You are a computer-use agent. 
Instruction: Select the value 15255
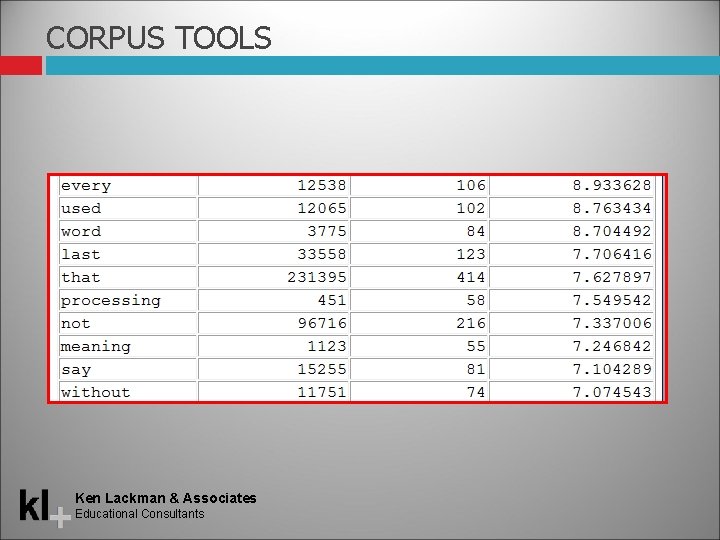pos(322,369)
